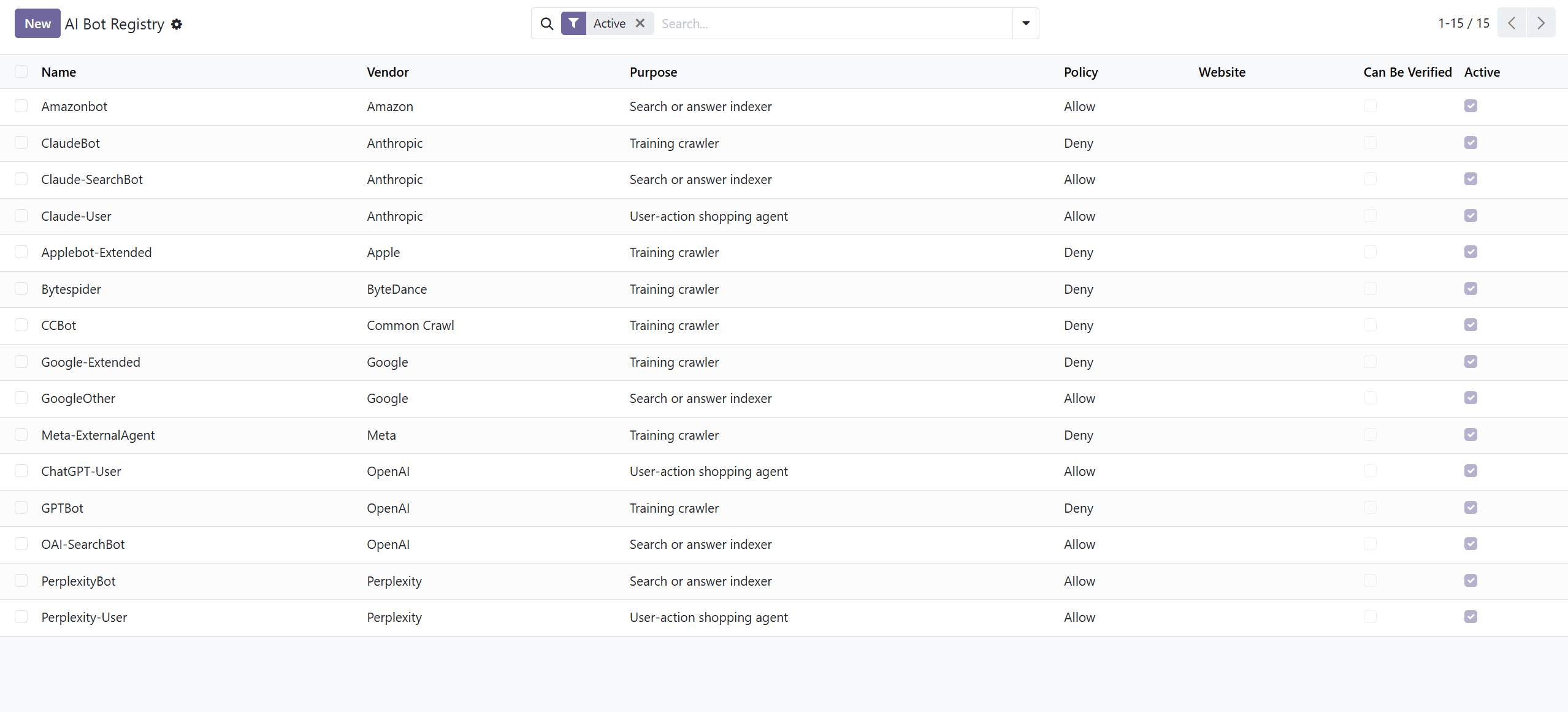Sort by the Vendor column header
This screenshot has width=1568, height=712.
[388, 72]
